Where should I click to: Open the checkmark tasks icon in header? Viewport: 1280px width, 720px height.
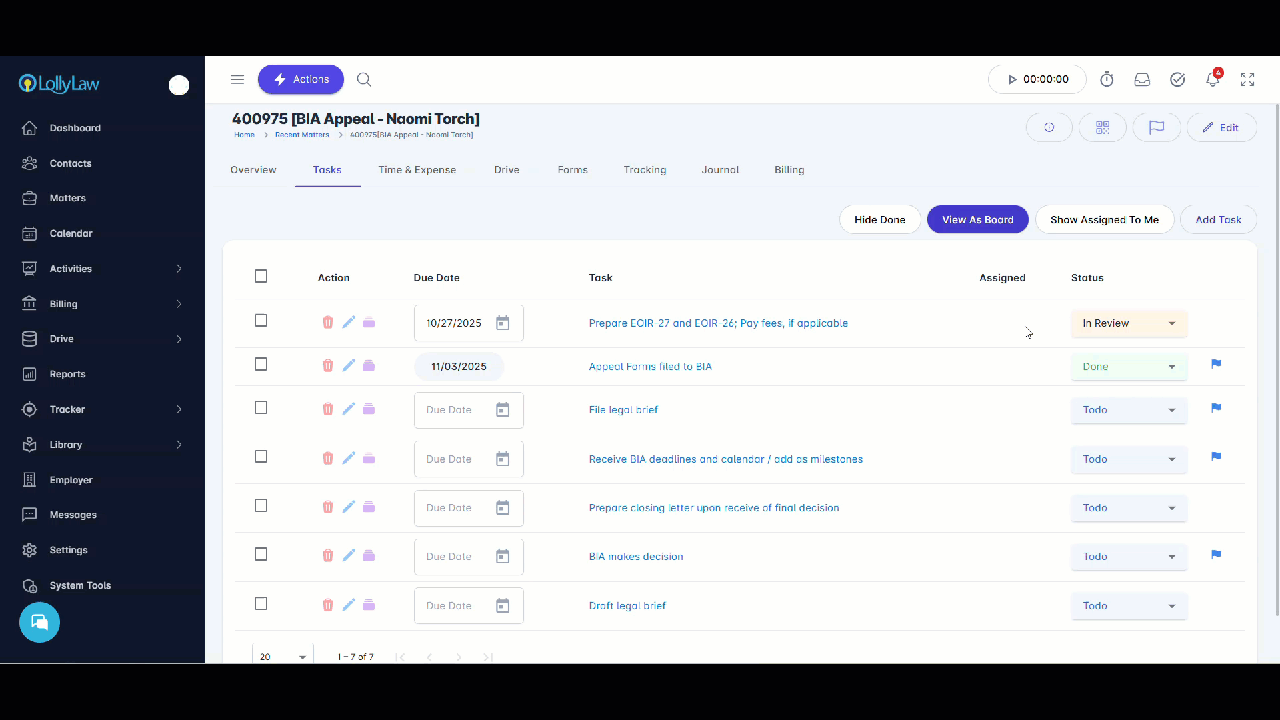point(1178,80)
